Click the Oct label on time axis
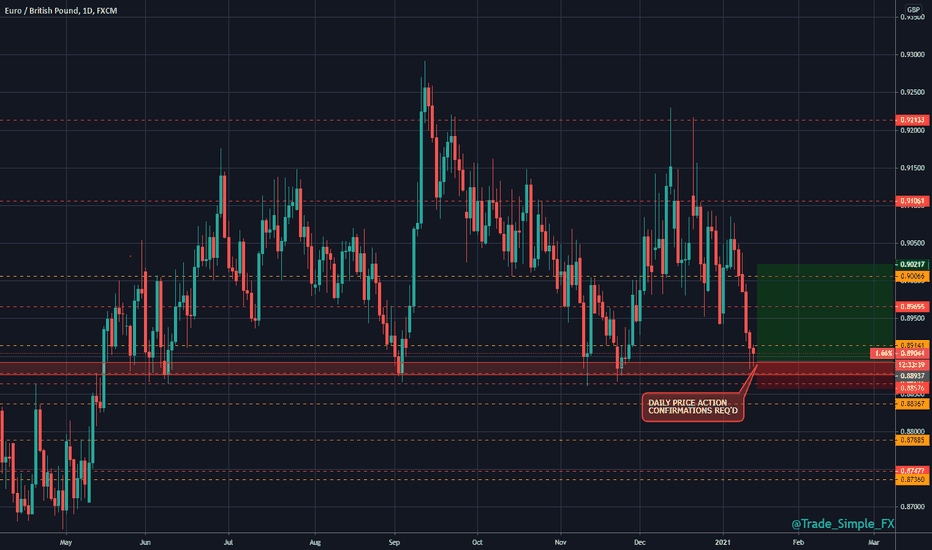932x550 pixels. tap(477, 542)
